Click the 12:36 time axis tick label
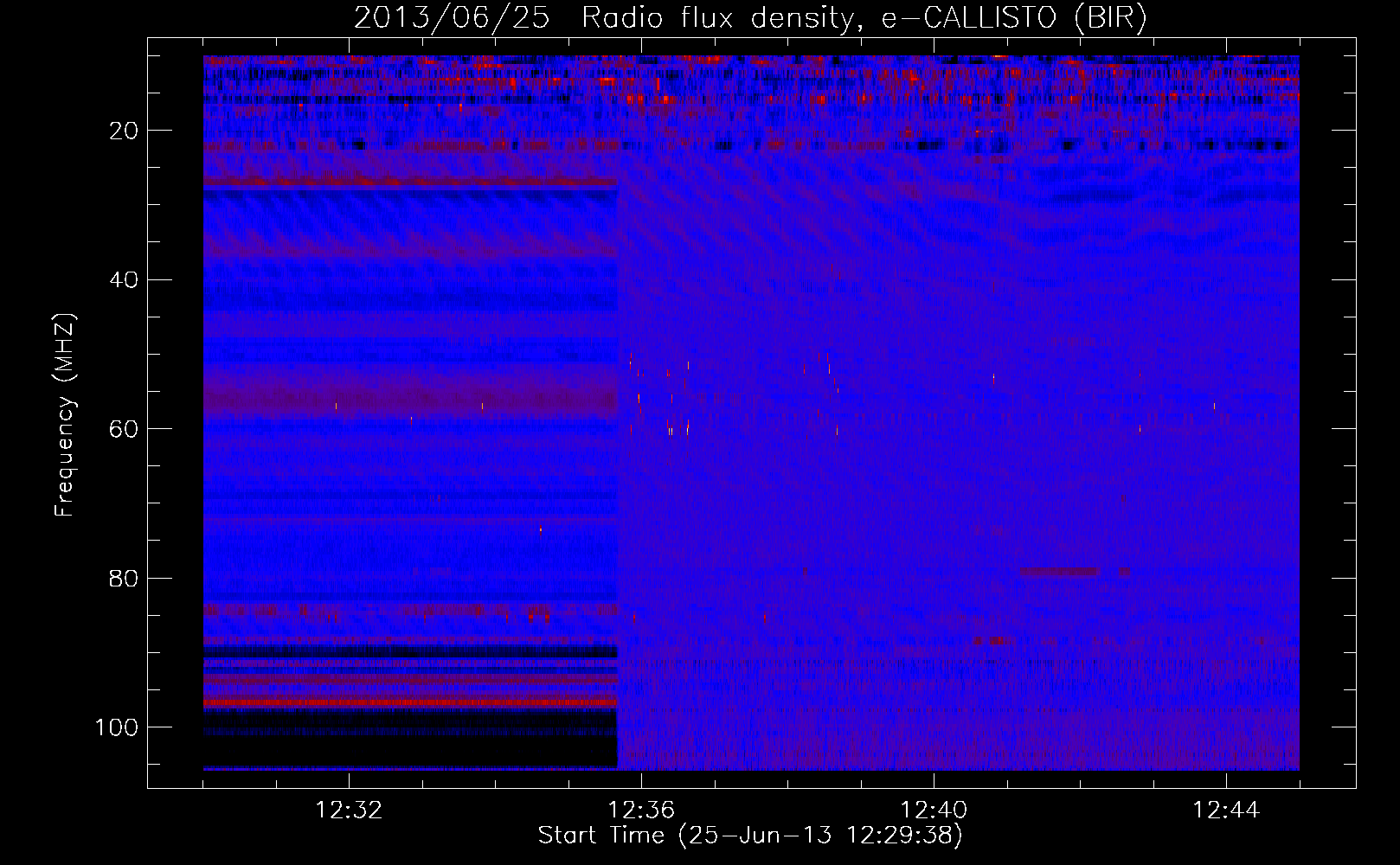The height and width of the screenshot is (865, 1400). coord(641,811)
